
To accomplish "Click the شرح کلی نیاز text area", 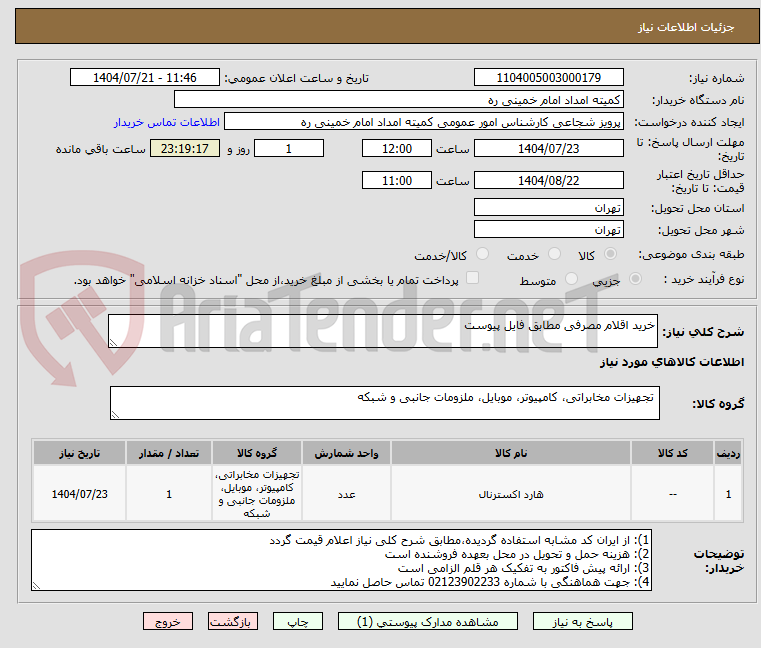I will tap(382, 331).
